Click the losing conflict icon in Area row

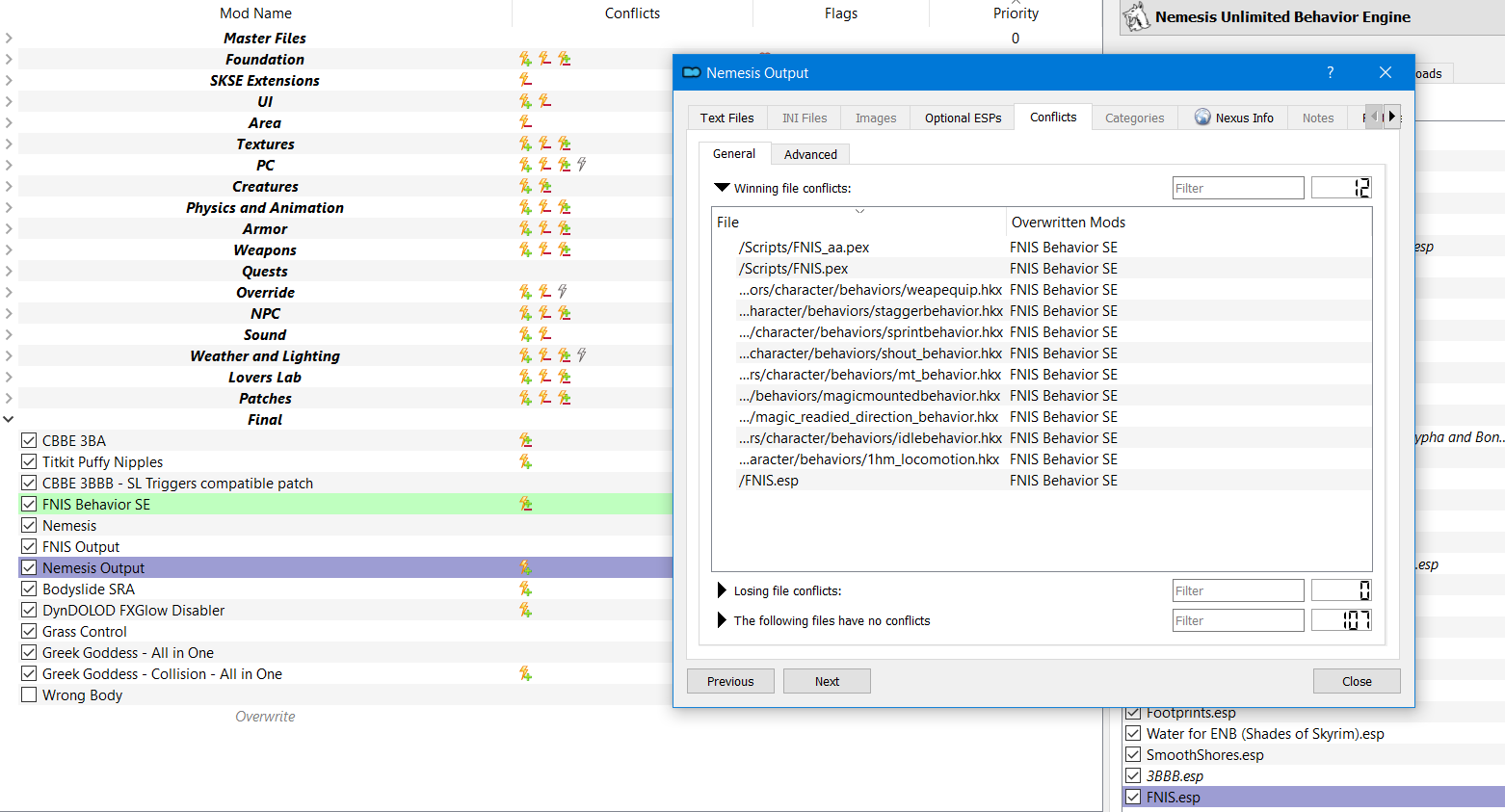click(x=525, y=122)
